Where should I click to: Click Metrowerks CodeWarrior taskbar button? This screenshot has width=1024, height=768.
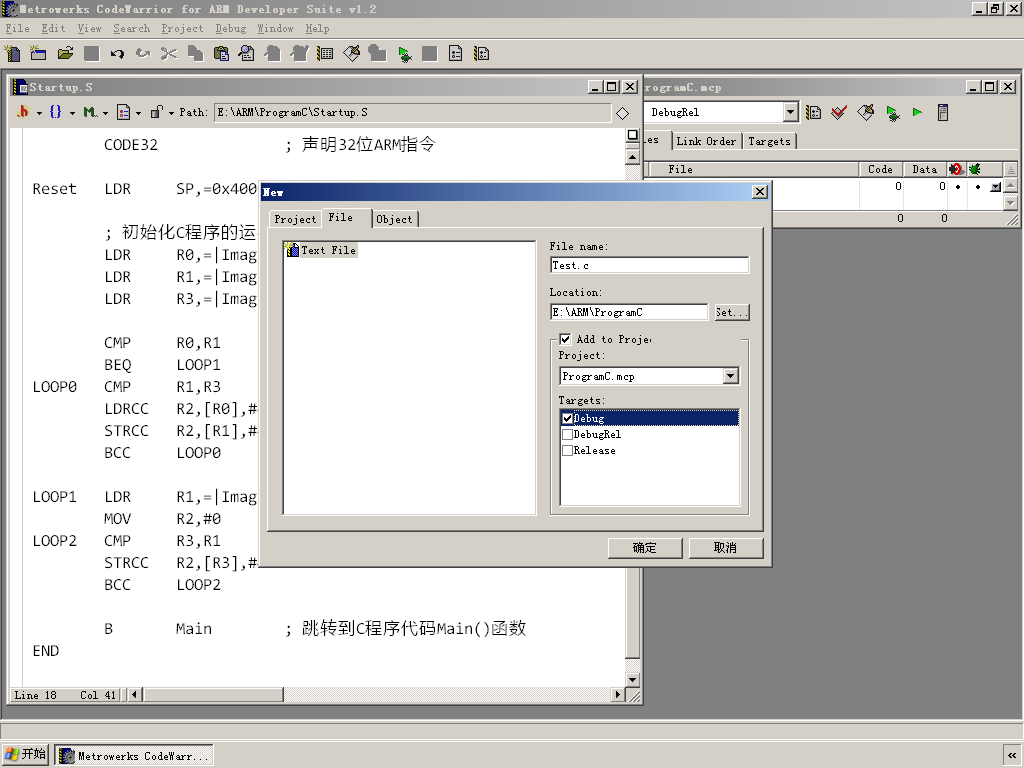coord(134,756)
